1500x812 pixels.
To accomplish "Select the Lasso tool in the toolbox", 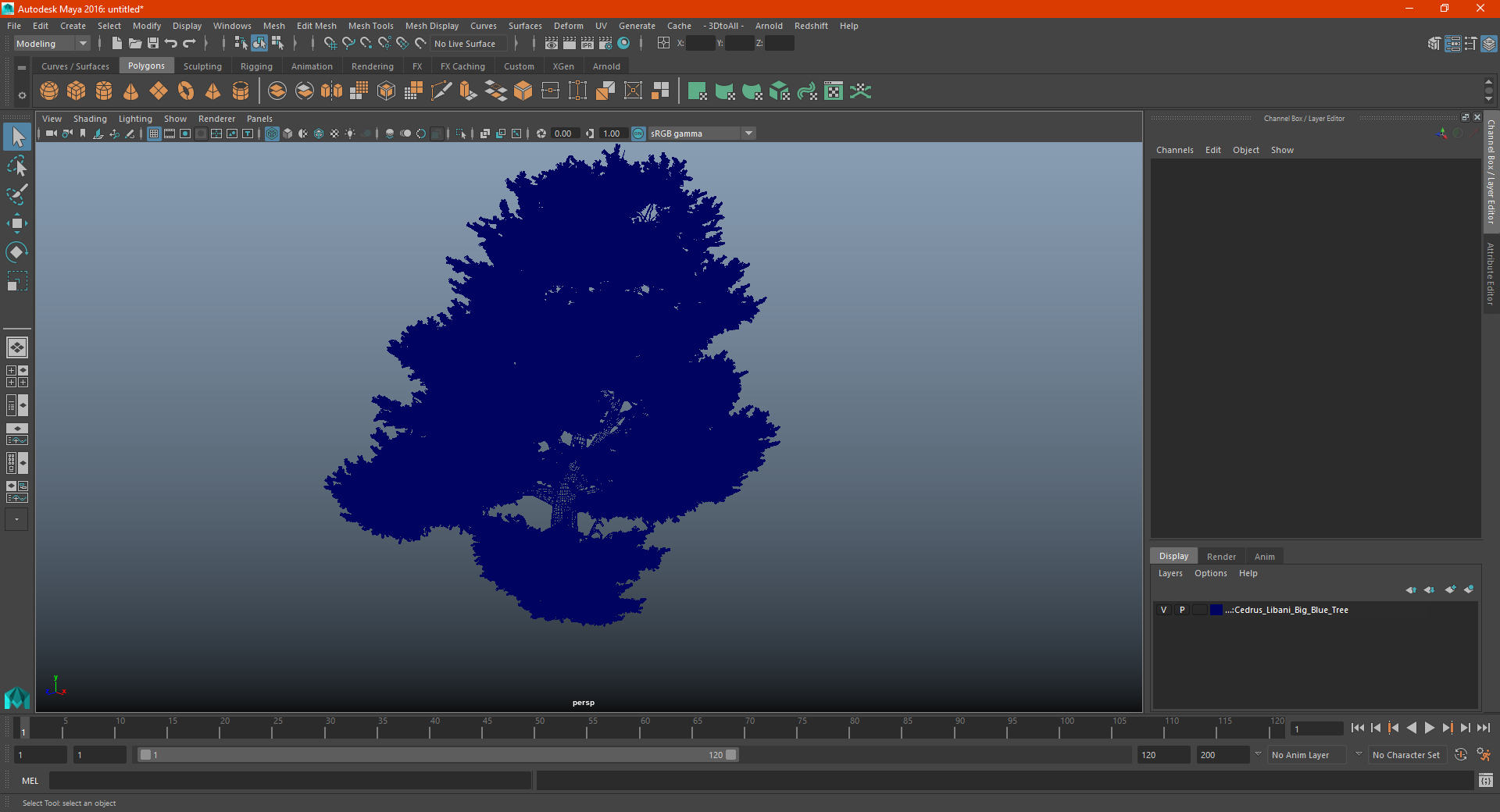I will pyautogui.click(x=16, y=166).
